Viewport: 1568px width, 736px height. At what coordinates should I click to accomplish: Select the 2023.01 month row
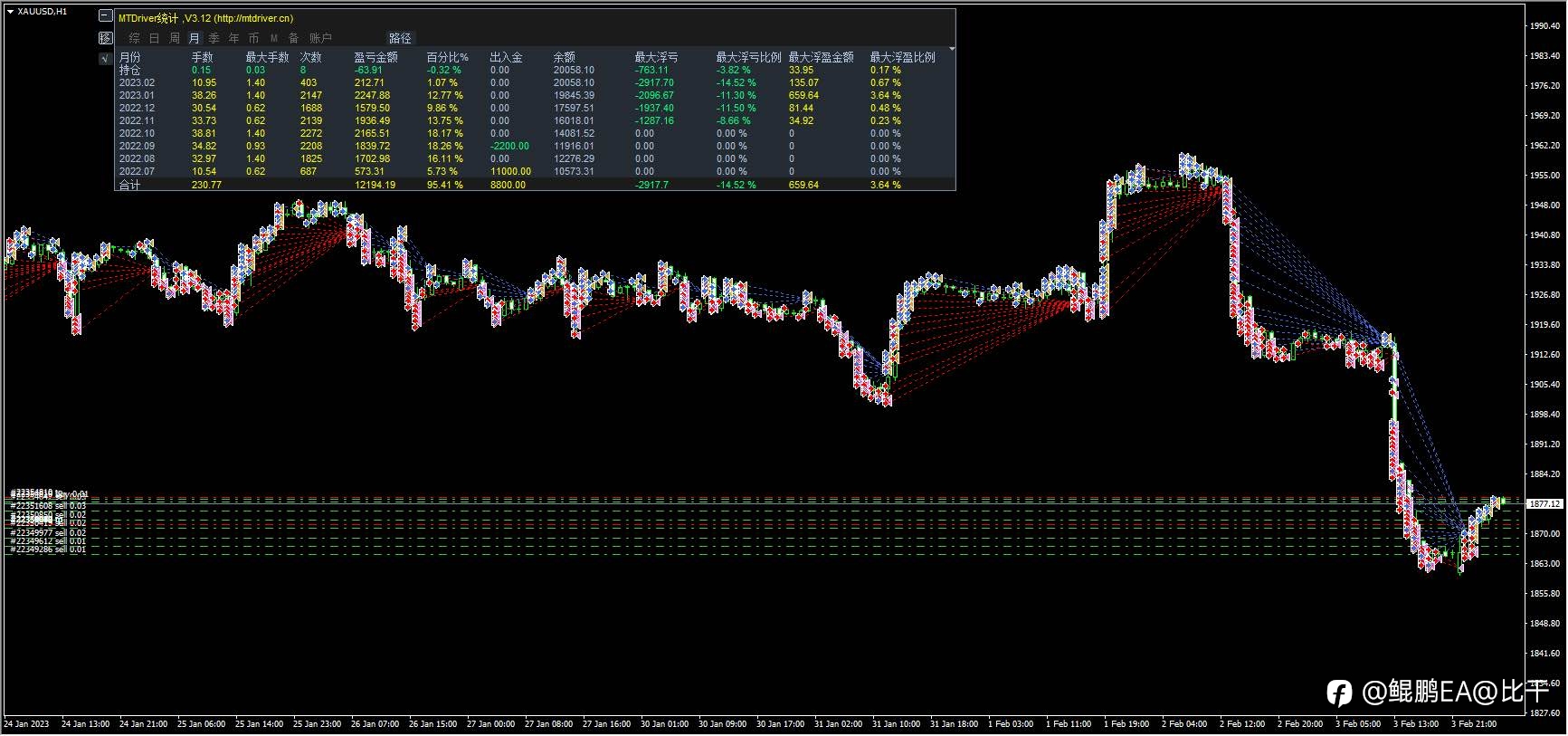tap(535, 95)
